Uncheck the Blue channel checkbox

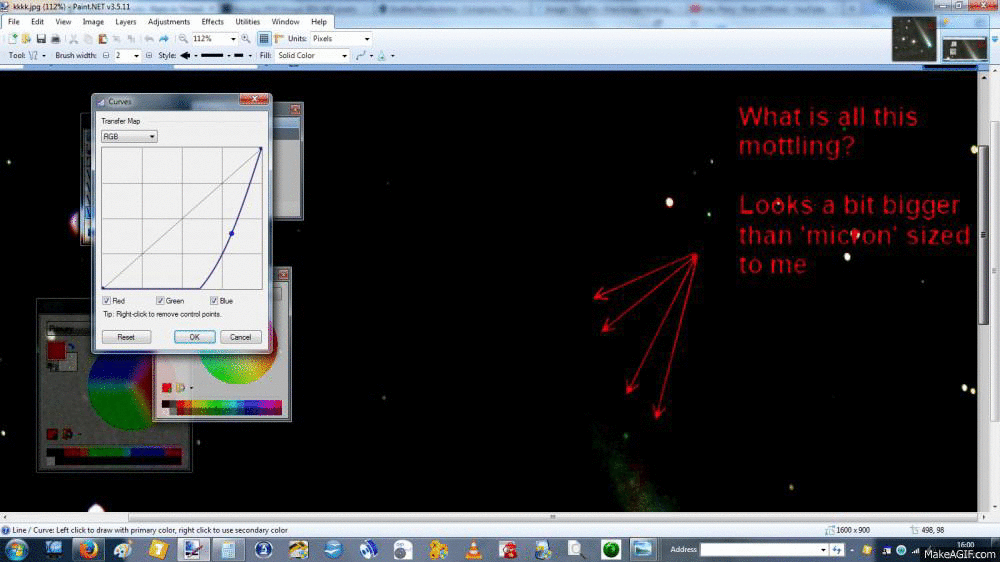click(214, 300)
